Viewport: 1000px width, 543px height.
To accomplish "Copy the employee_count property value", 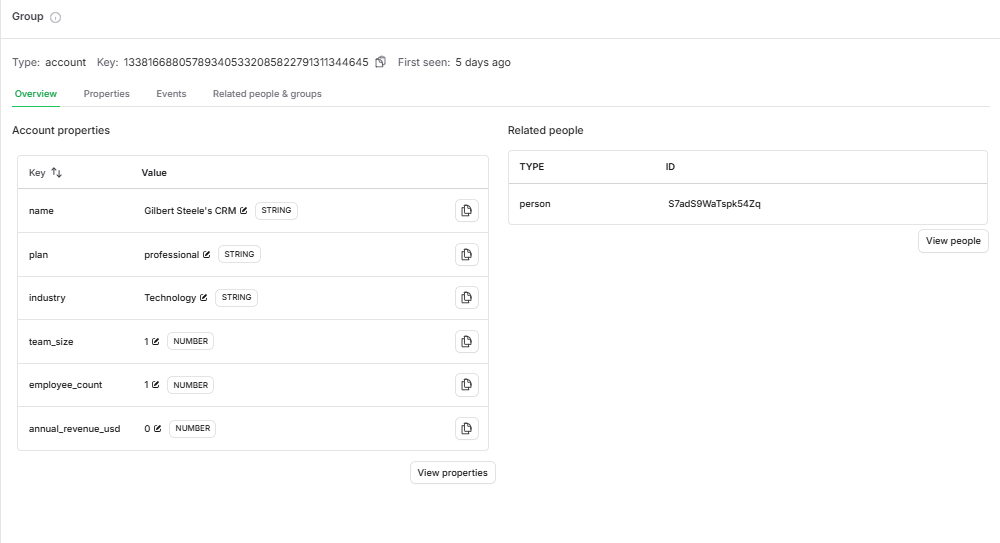I will point(466,385).
